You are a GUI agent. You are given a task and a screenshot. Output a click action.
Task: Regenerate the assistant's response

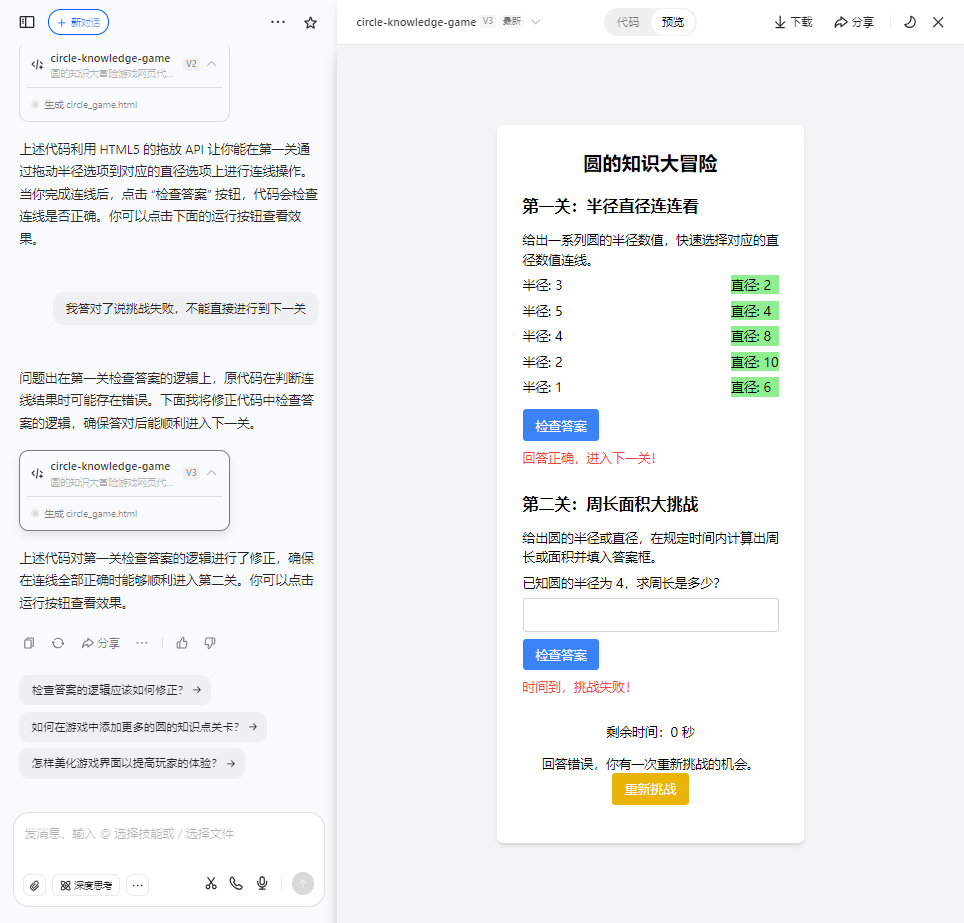(57, 643)
